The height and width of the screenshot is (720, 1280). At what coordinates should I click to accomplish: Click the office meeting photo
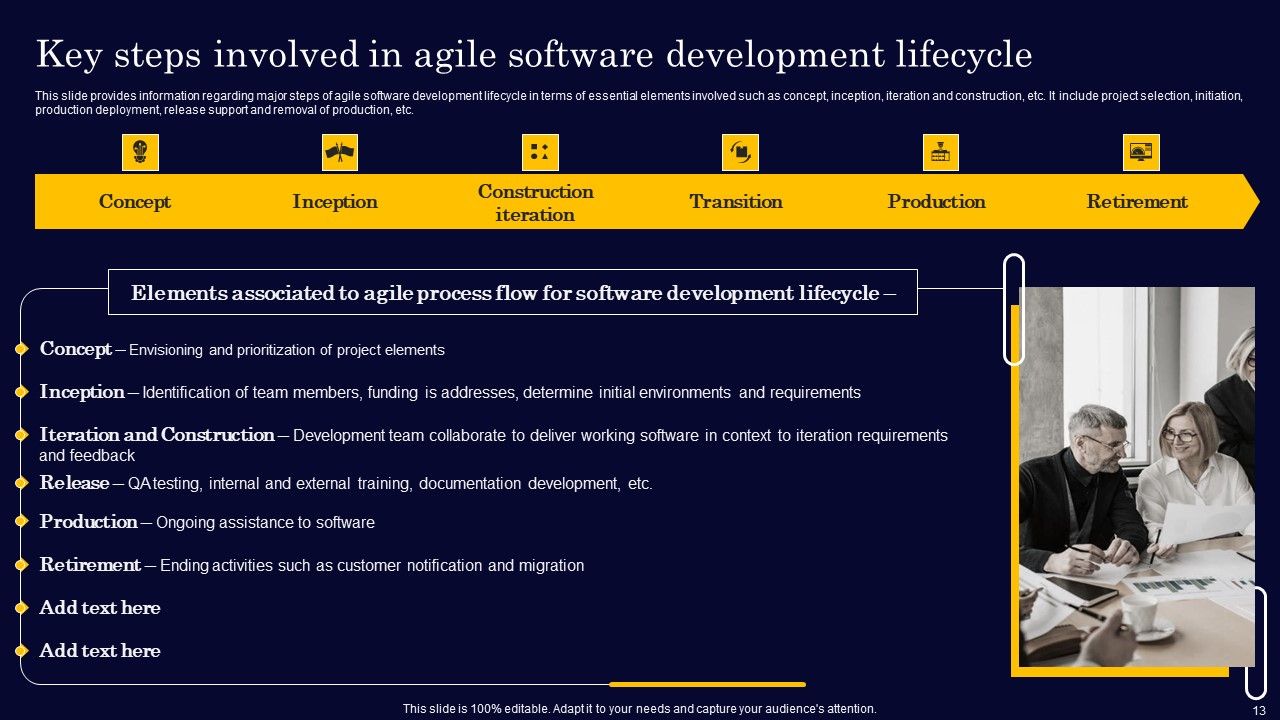click(x=1137, y=477)
